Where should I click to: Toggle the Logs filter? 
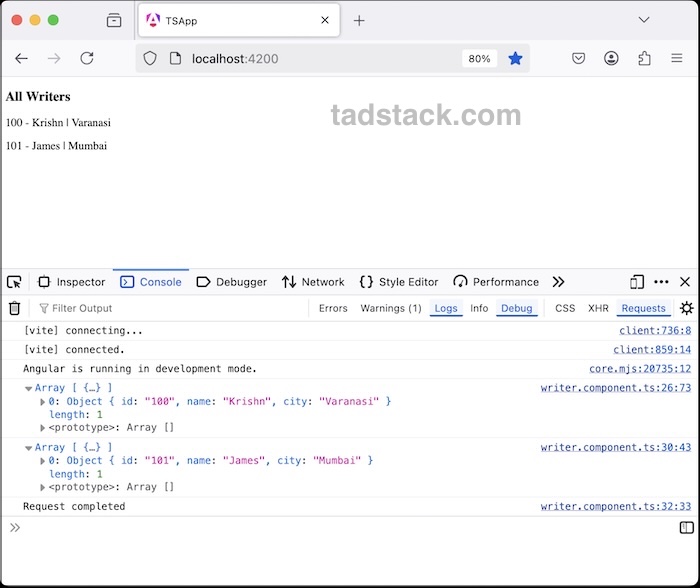[x=446, y=308]
